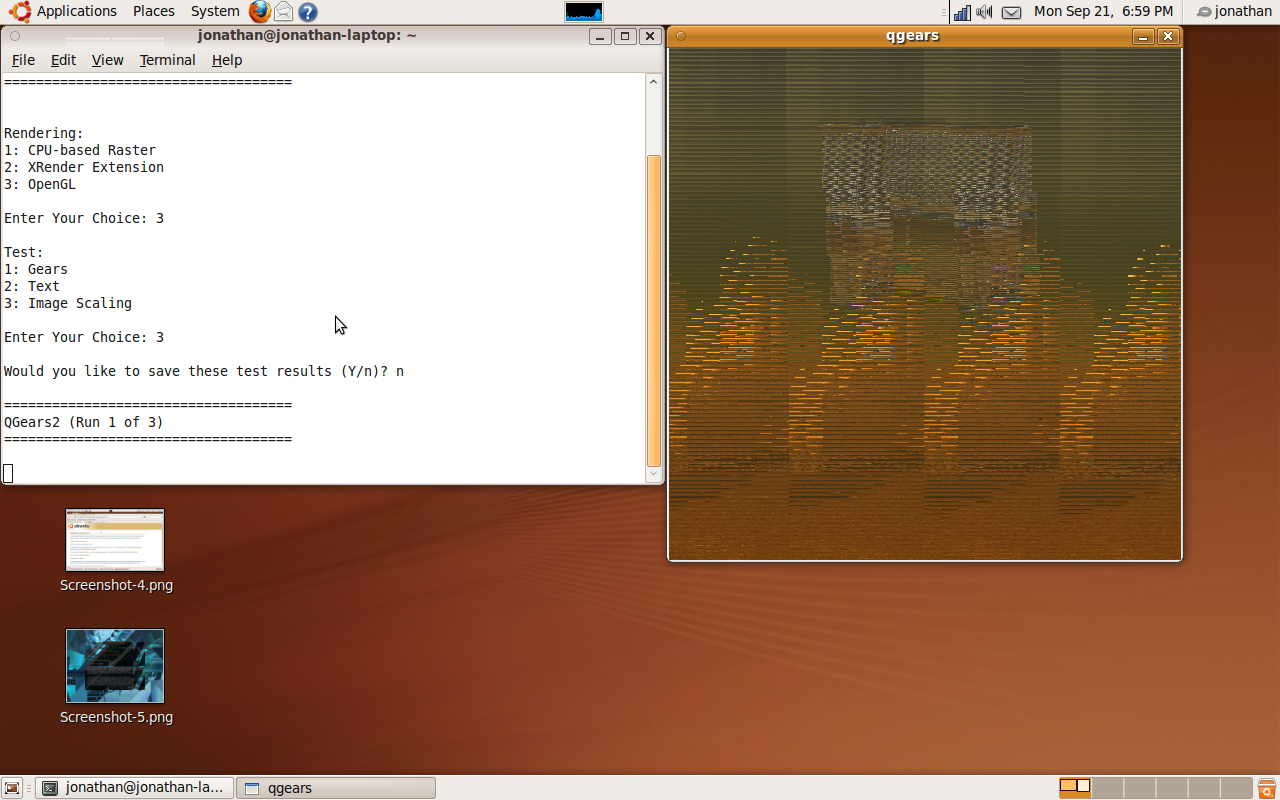Click the jonathan user switcher button

(1234, 12)
